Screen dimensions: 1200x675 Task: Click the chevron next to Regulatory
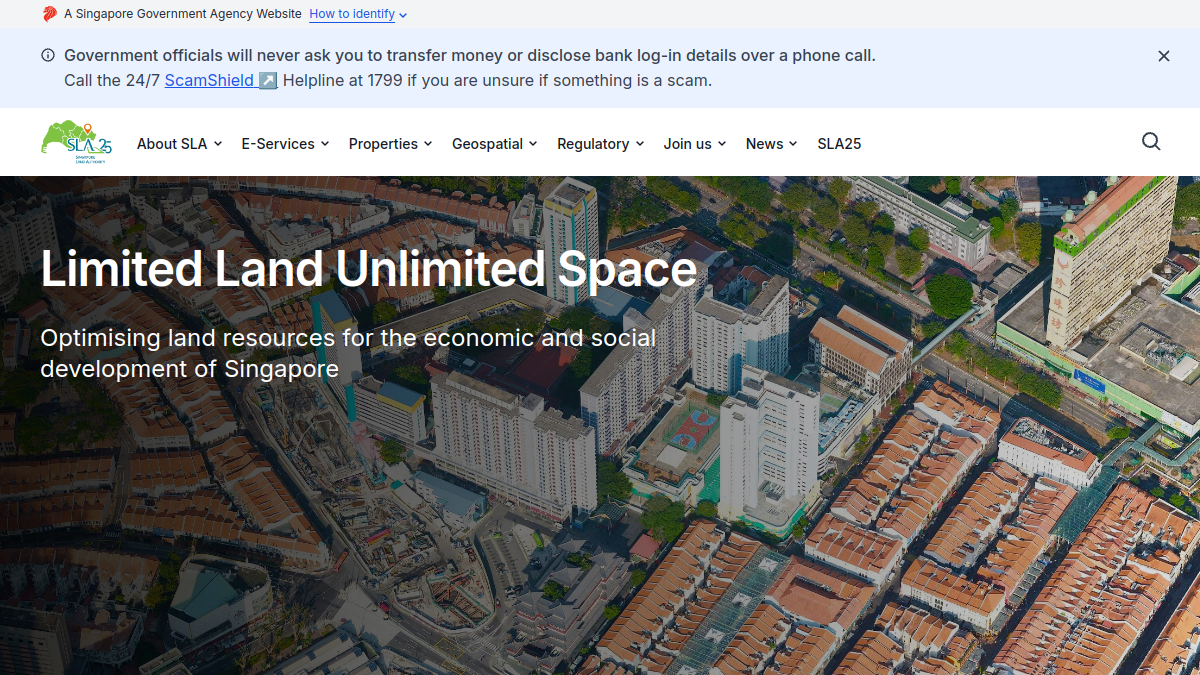(639, 144)
